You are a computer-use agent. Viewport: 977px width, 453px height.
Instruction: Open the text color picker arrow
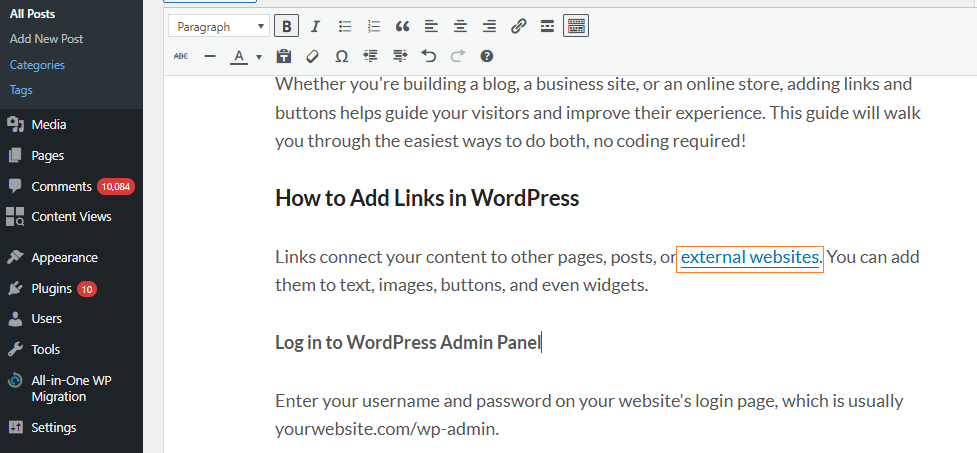pos(259,57)
